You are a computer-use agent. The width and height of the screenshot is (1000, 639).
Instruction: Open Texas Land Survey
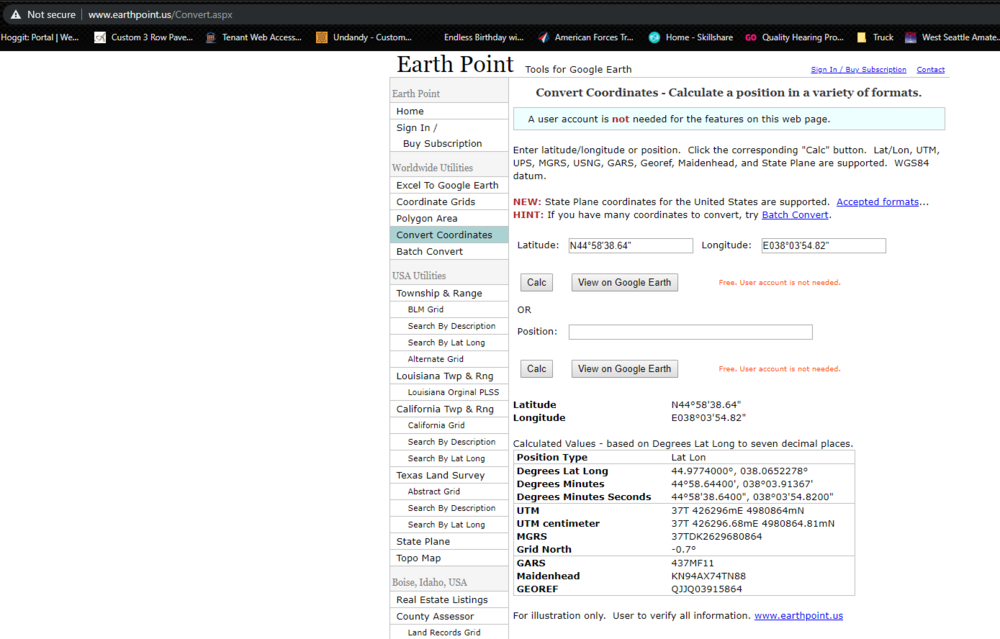[449, 475]
